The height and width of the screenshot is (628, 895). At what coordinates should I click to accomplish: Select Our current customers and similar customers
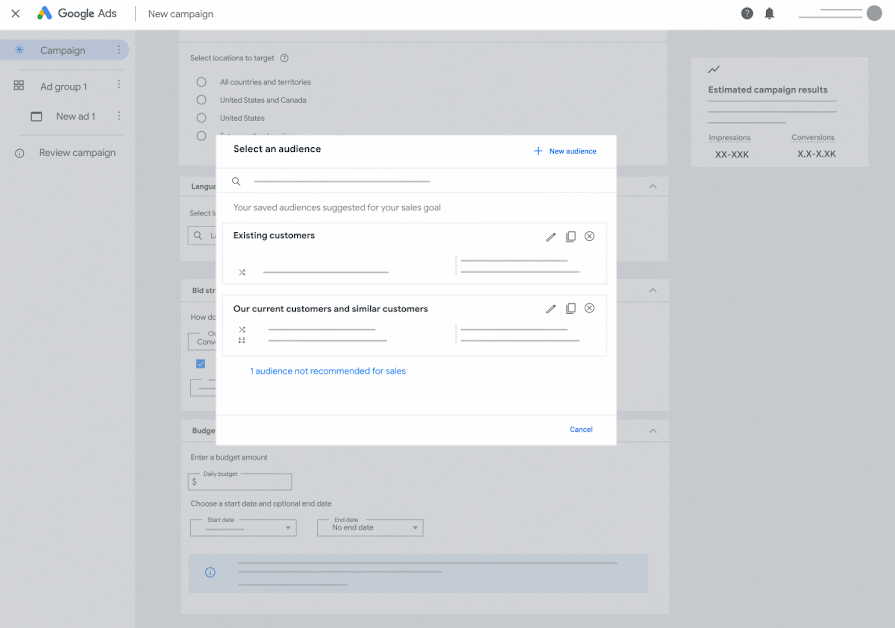click(414, 326)
